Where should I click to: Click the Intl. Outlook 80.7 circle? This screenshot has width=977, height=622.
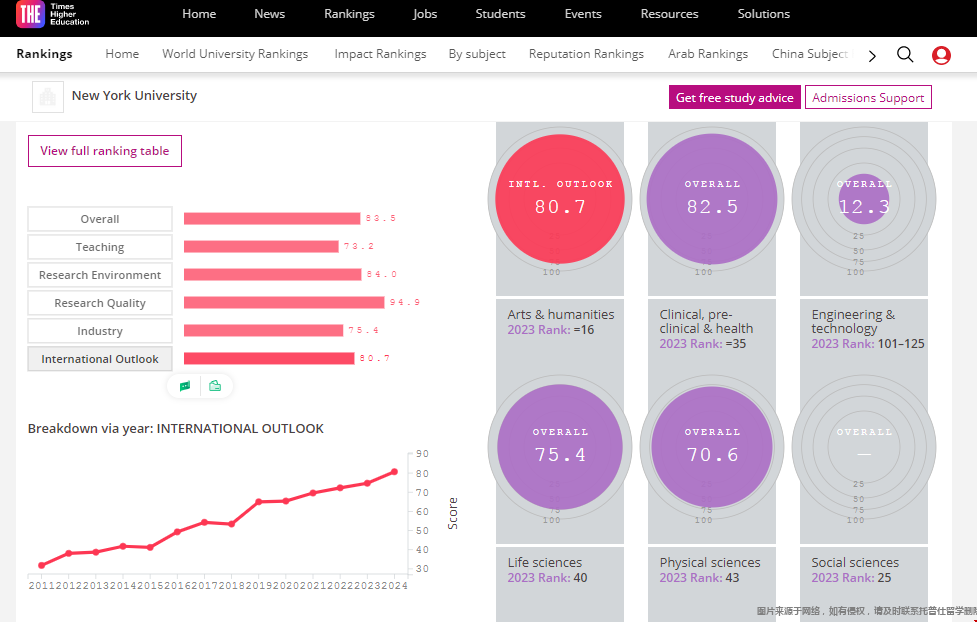click(x=560, y=199)
